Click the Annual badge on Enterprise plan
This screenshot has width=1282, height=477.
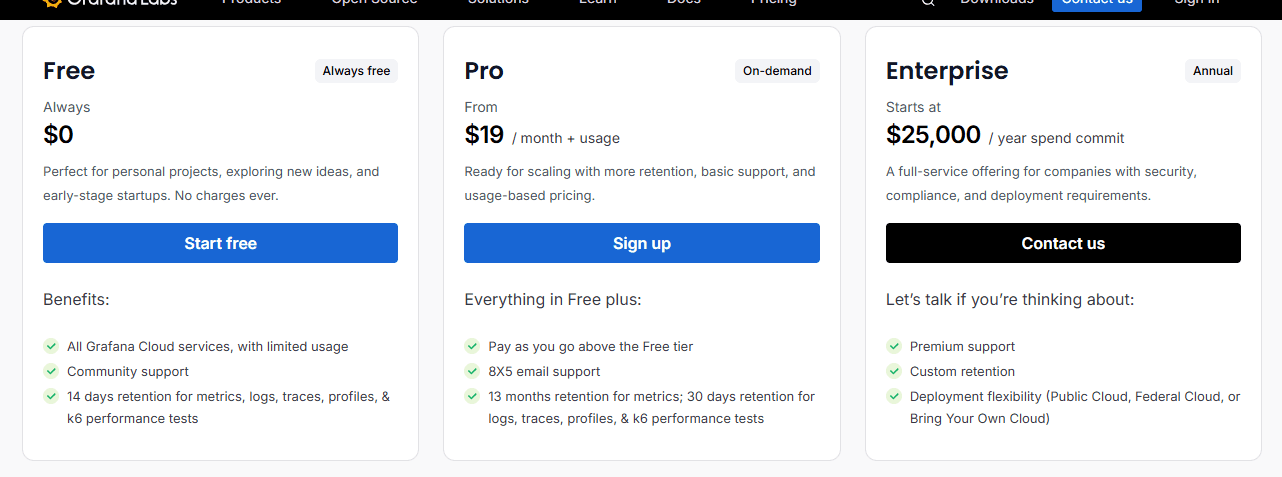(1213, 71)
